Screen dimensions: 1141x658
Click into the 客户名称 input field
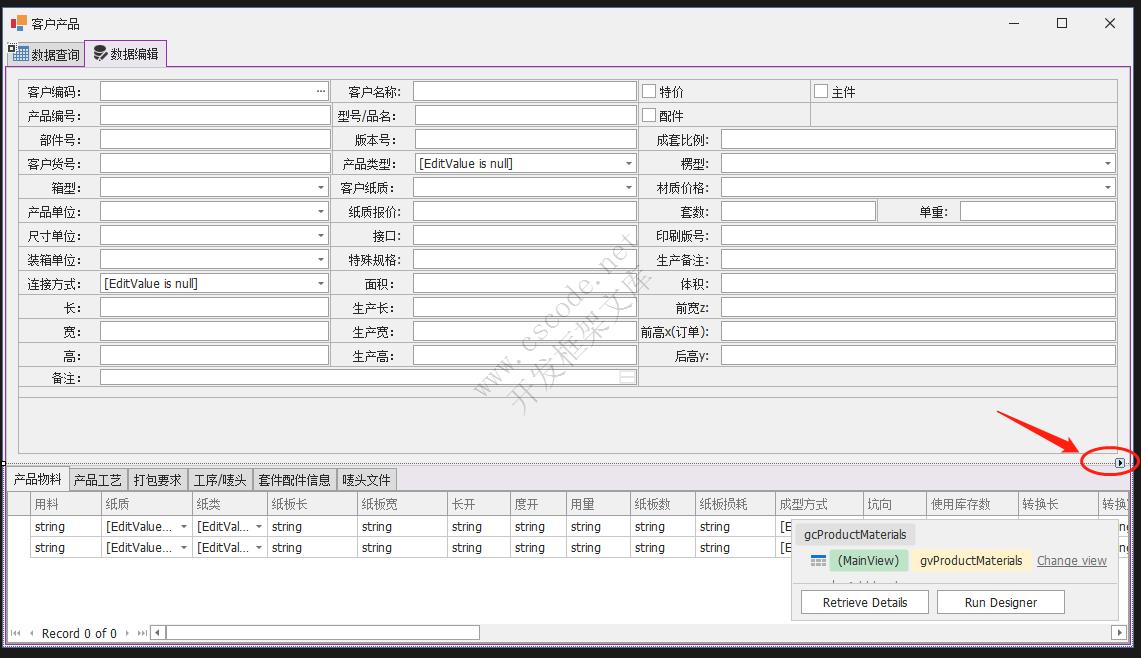524,91
